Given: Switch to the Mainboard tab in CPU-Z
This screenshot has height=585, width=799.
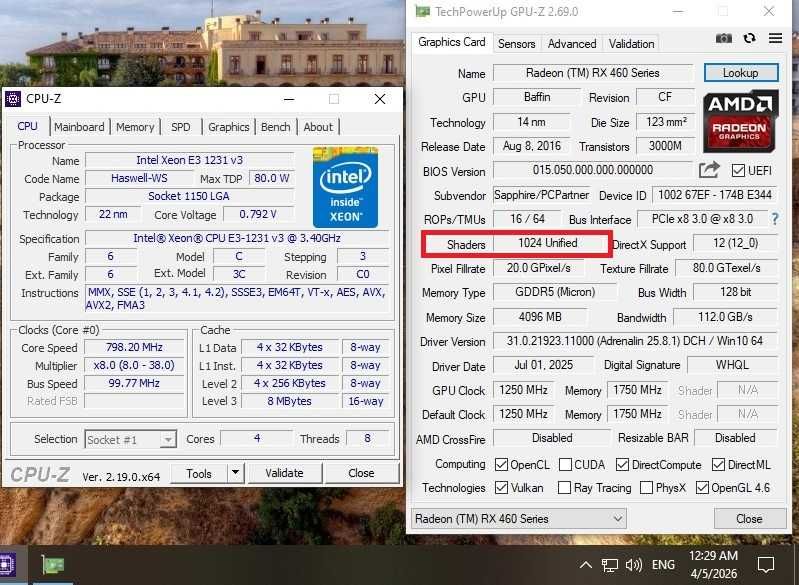Looking at the screenshot, I should tap(79, 127).
